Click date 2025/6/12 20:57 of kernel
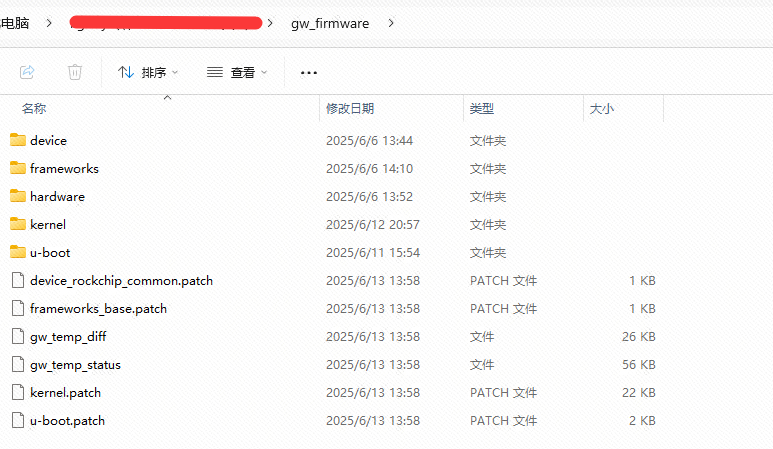Screen dimensions: 773x449 point(373,225)
